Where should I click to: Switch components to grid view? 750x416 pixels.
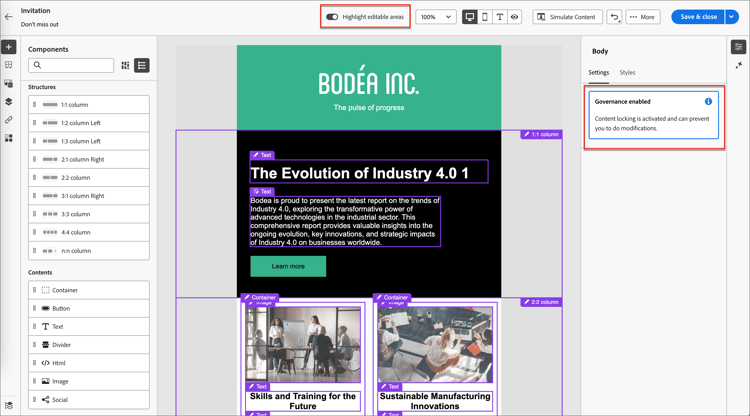pyautogui.click(x=125, y=65)
